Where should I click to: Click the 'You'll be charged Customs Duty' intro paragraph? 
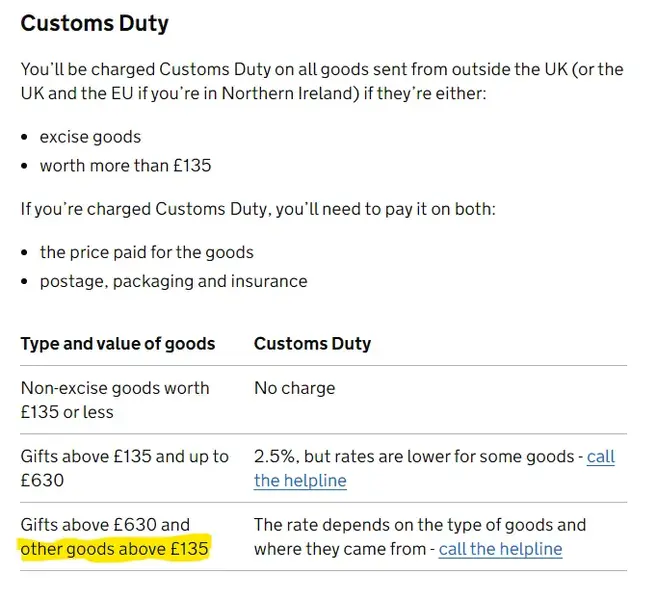click(x=322, y=81)
